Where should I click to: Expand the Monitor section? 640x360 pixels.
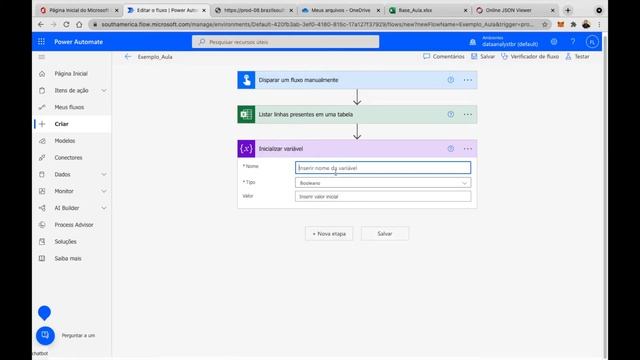pos(104,191)
